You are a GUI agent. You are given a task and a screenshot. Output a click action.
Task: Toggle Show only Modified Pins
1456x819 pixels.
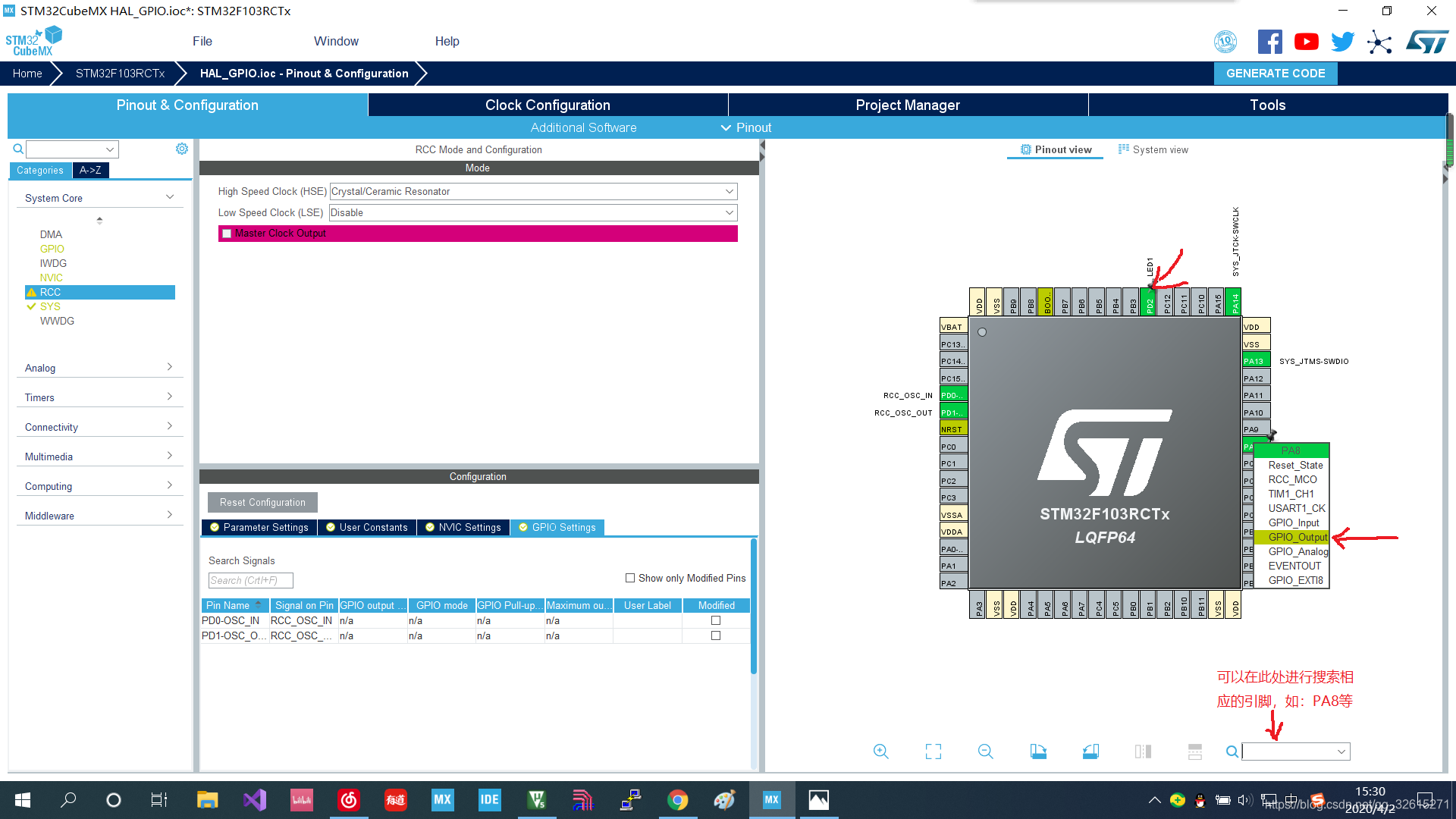[630, 578]
